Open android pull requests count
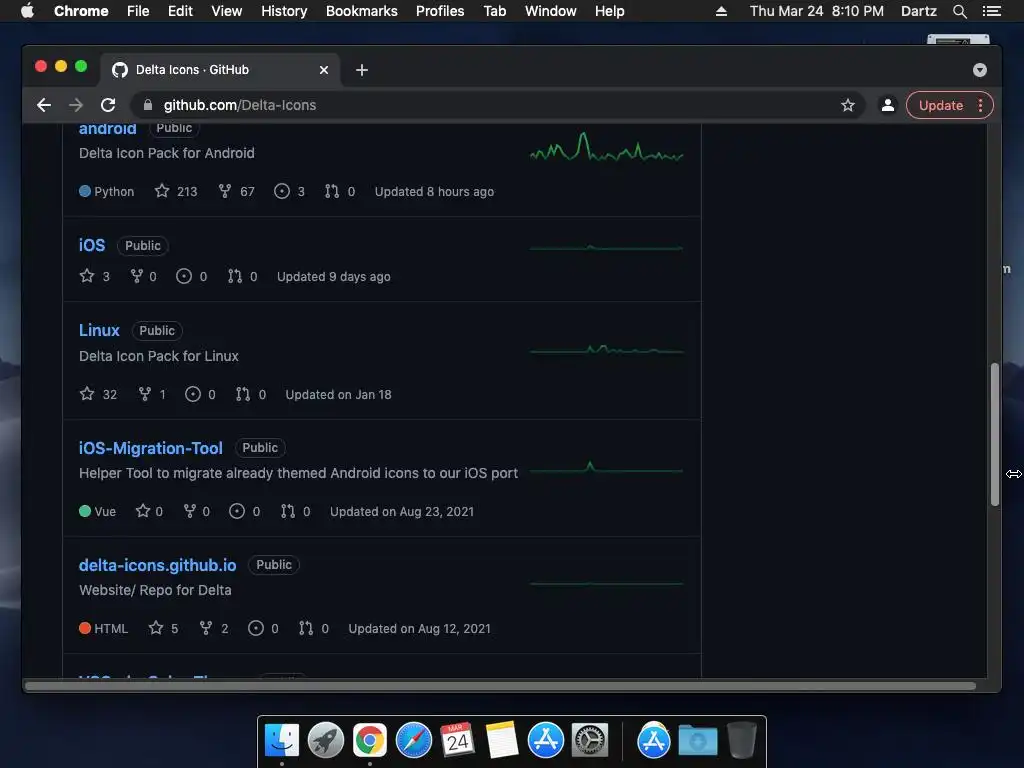Screen dimensions: 1024x768 [340, 191]
